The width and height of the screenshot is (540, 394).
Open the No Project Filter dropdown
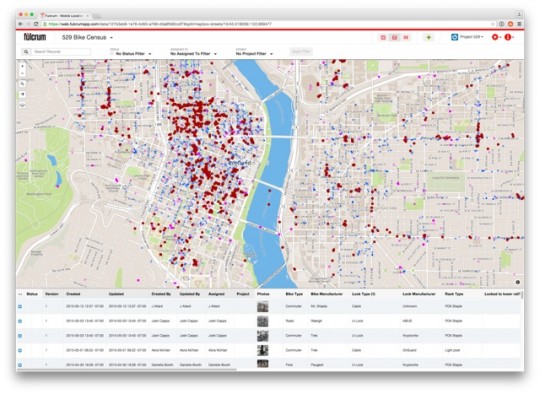[254, 54]
